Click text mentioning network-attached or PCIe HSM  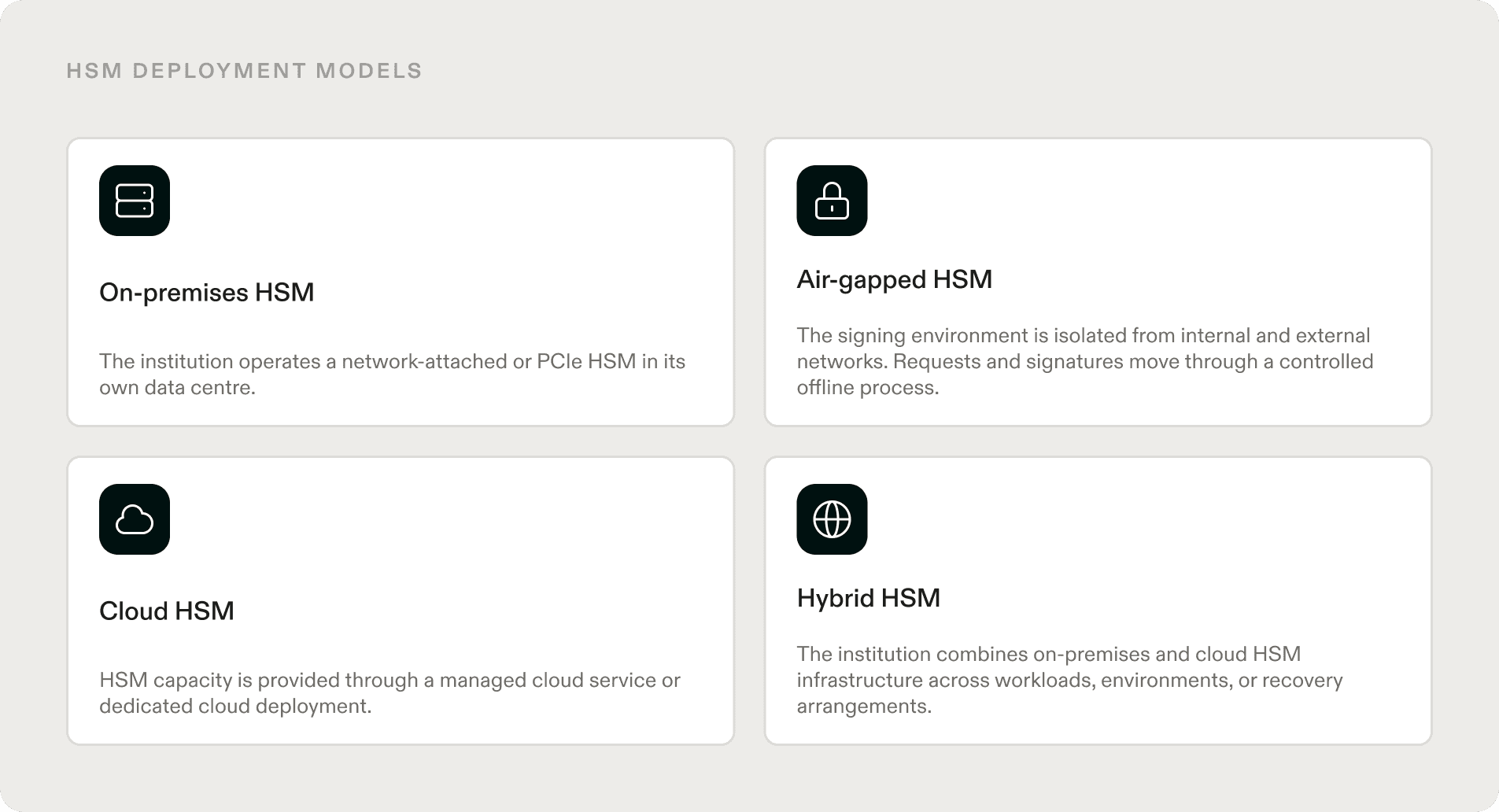(488, 362)
